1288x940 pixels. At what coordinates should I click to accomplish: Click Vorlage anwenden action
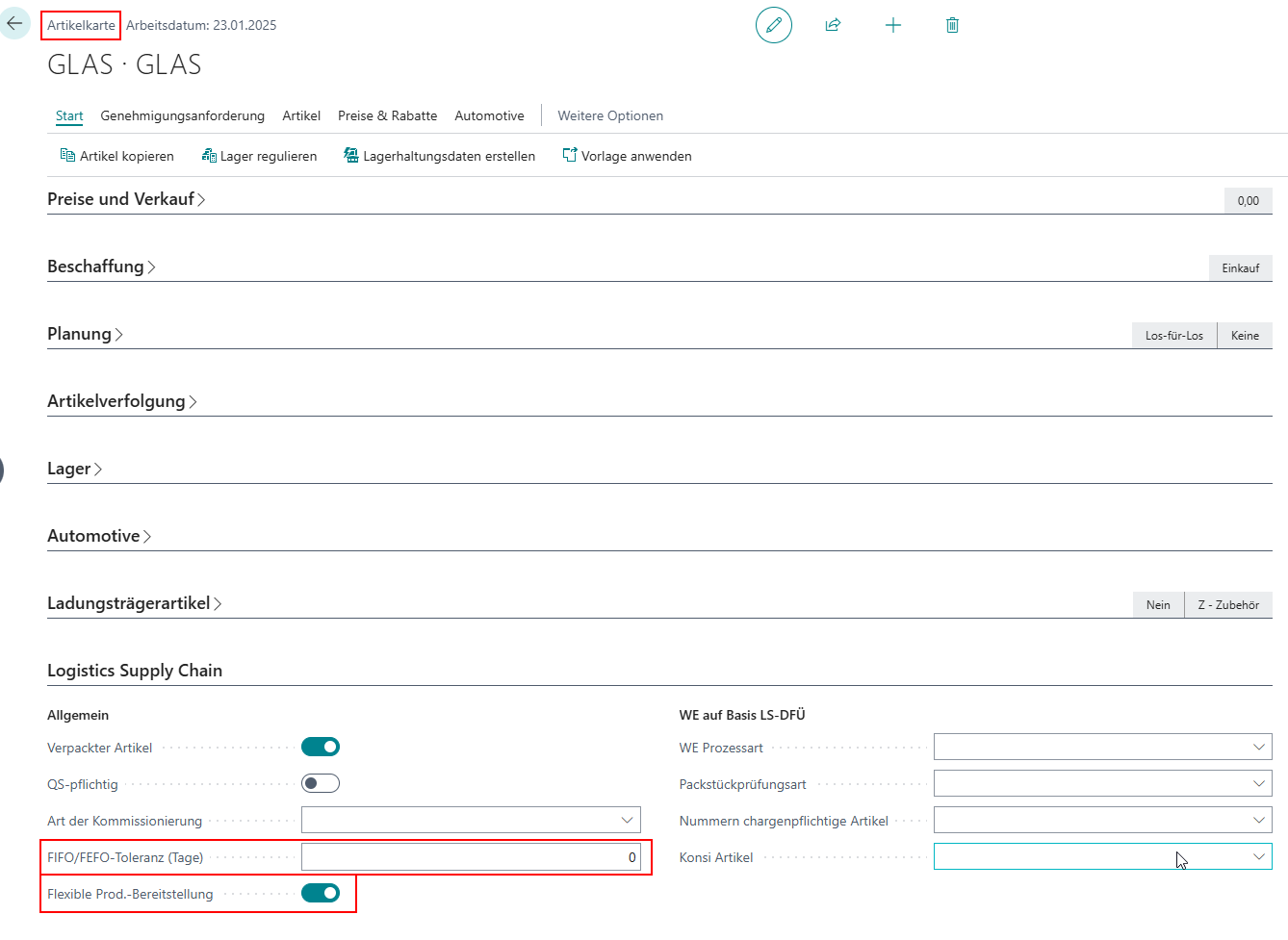(627, 156)
